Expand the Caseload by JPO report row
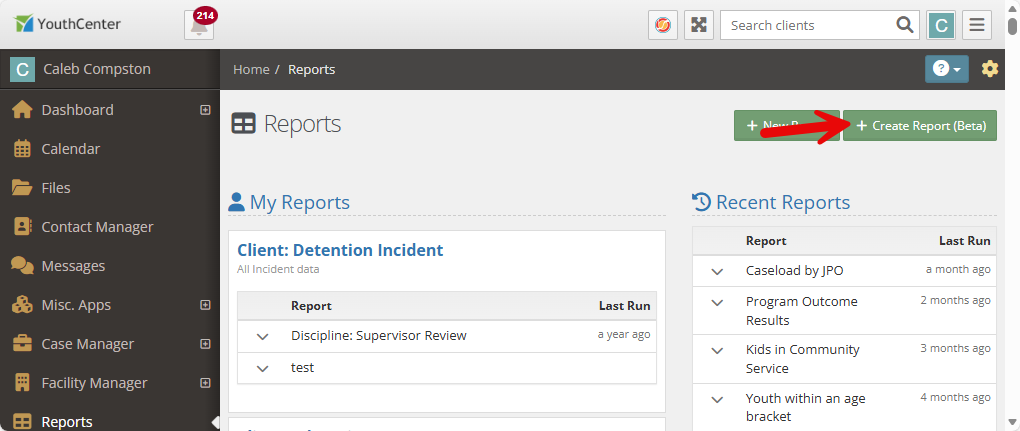1020x431 pixels. (x=717, y=271)
